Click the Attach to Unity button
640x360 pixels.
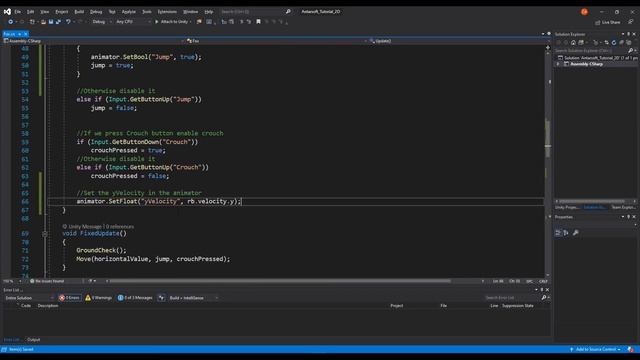point(171,22)
